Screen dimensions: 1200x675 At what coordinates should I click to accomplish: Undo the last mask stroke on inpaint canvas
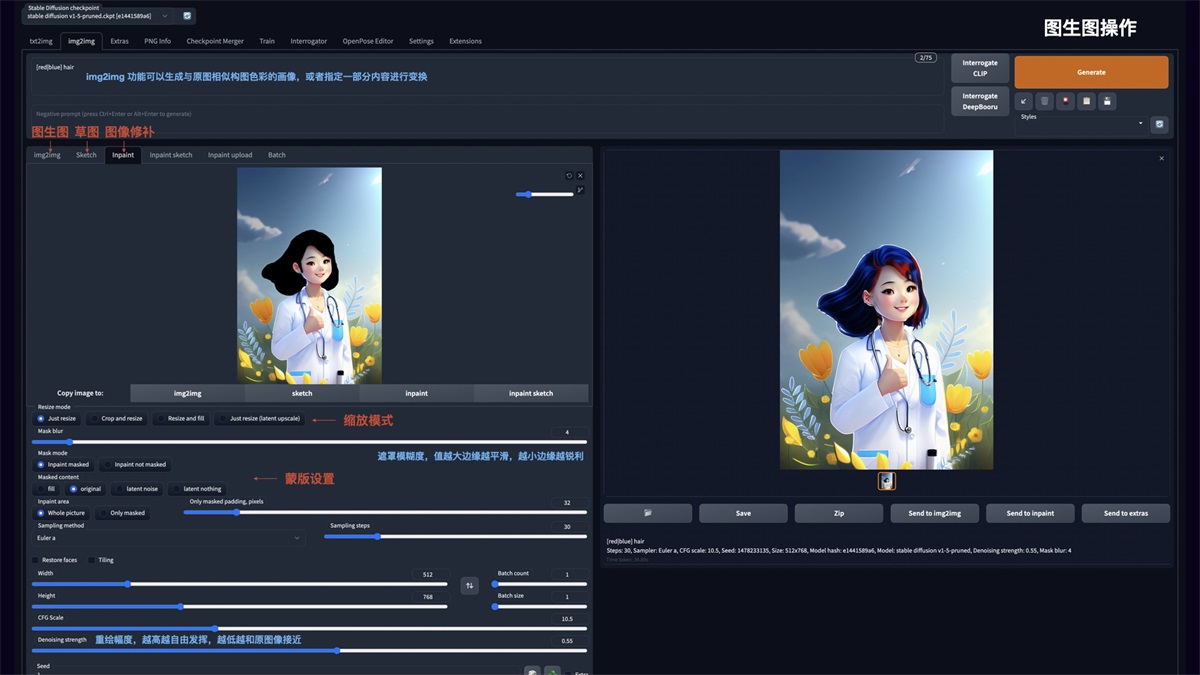tap(569, 175)
